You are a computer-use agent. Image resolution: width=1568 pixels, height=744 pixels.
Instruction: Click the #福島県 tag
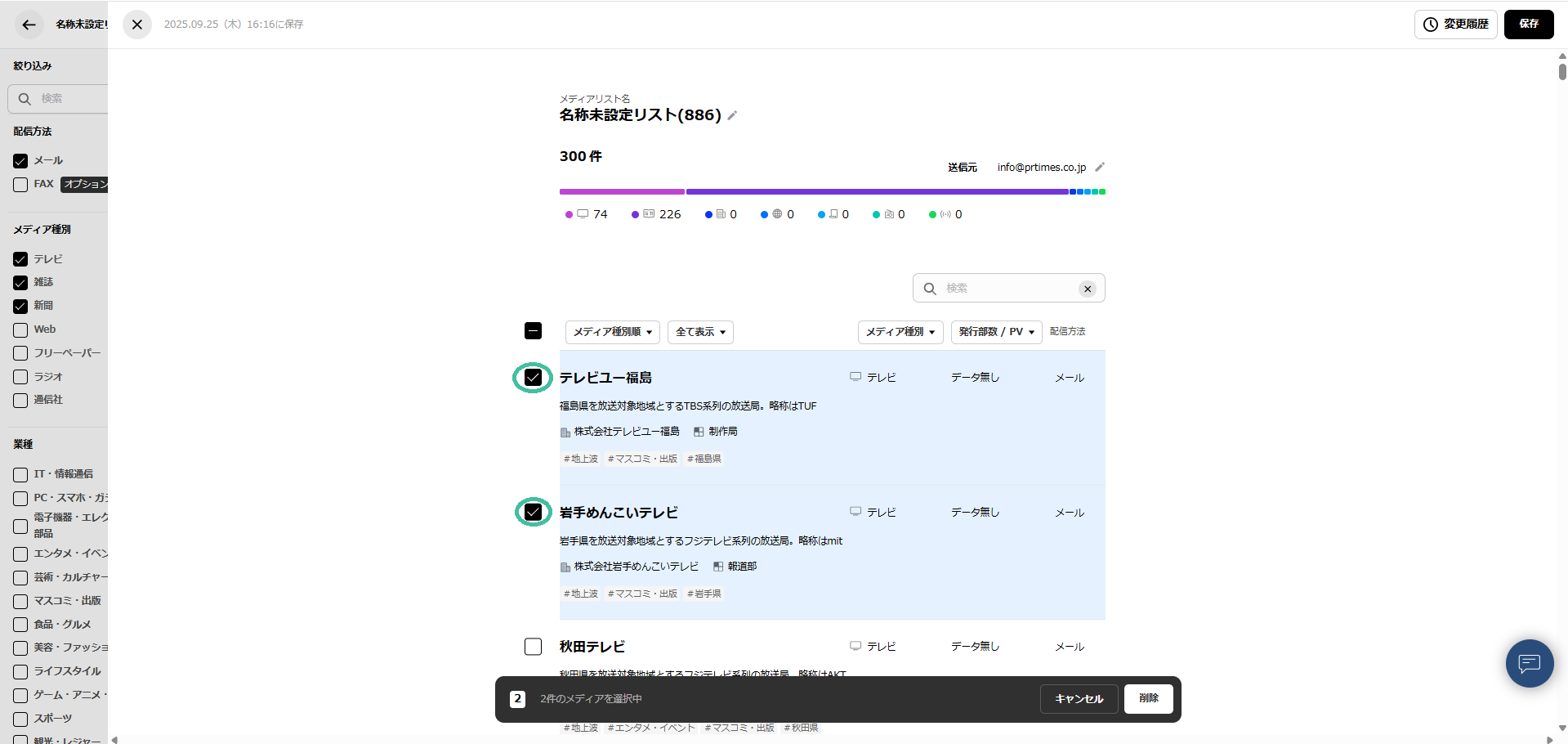[x=704, y=459]
